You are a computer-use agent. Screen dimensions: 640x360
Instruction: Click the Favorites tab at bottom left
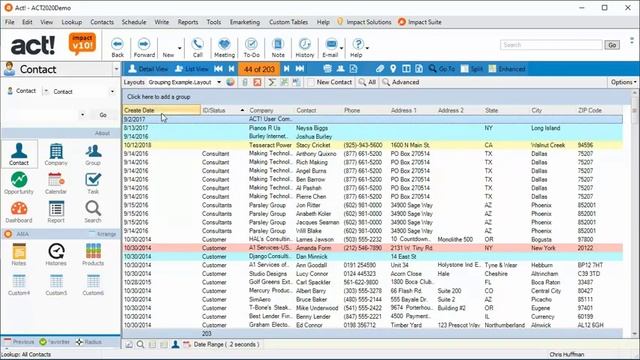[55, 342]
